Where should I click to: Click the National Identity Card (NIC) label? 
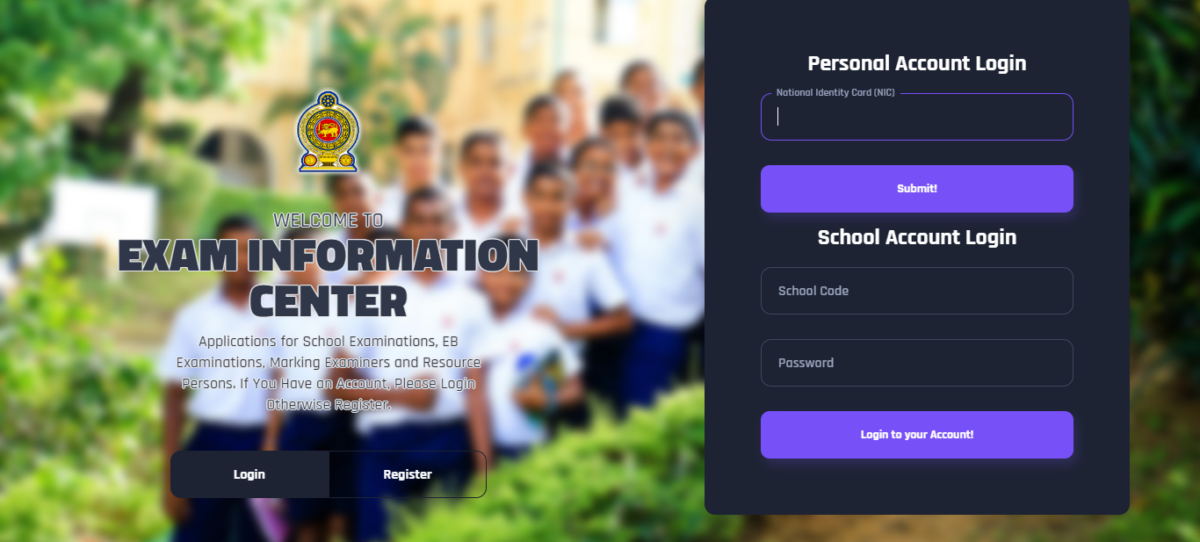pyautogui.click(x=835, y=93)
